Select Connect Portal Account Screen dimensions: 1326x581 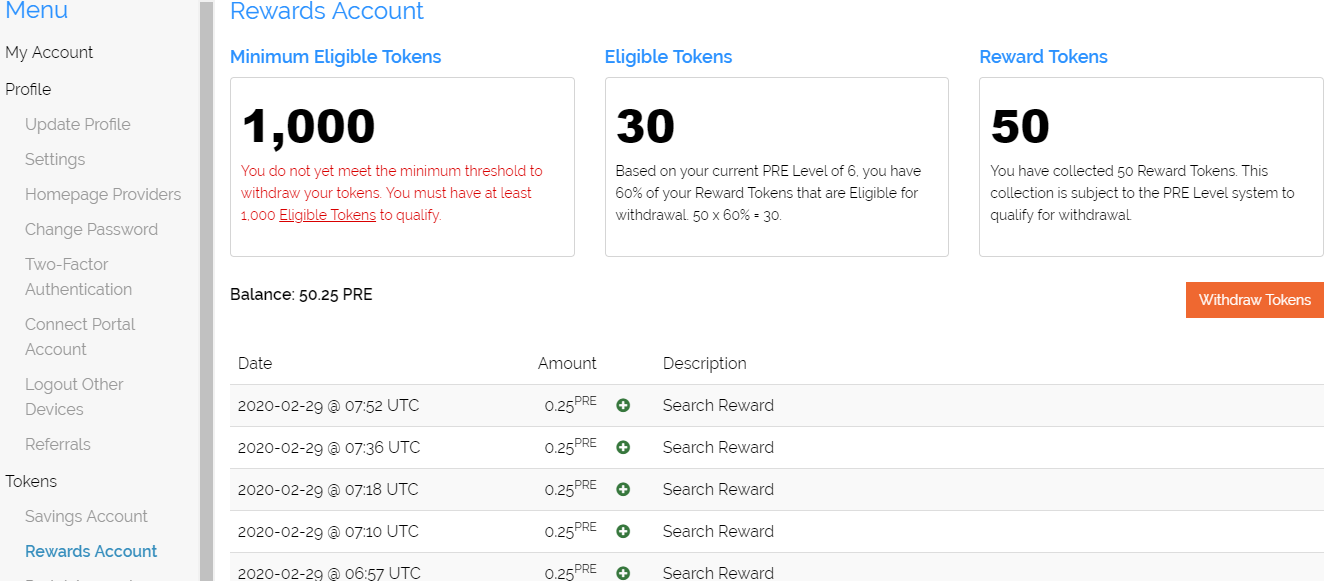pos(80,337)
